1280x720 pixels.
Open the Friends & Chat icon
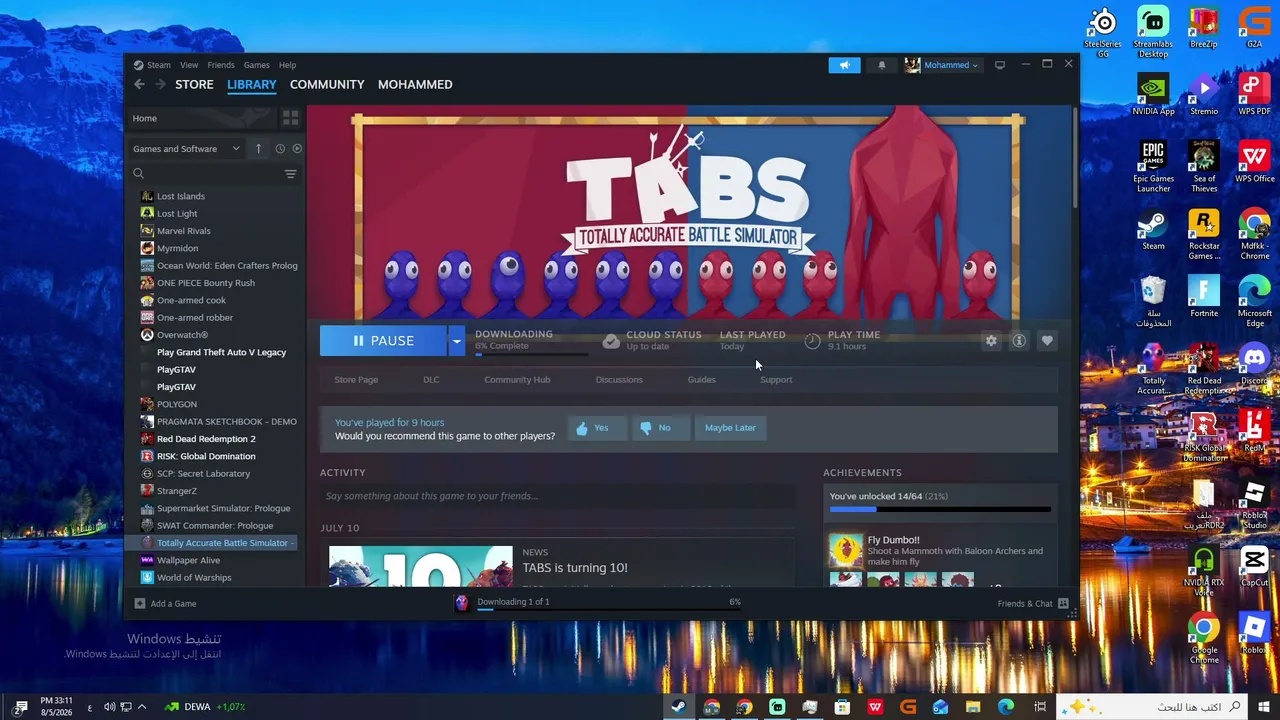[1063, 604]
